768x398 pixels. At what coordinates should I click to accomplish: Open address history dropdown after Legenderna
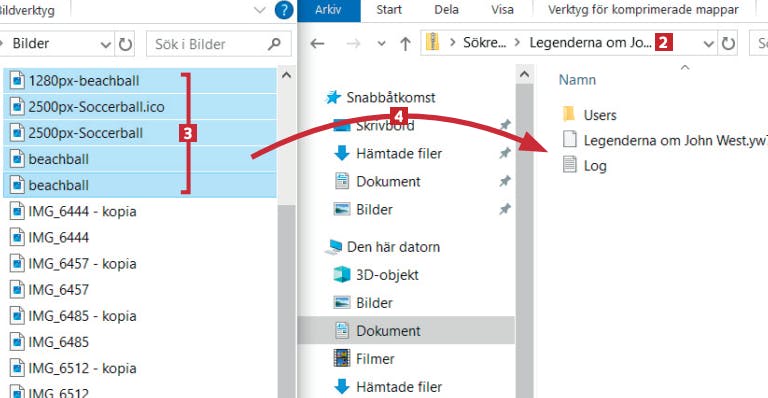pyautogui.click(x=708, y=44)
